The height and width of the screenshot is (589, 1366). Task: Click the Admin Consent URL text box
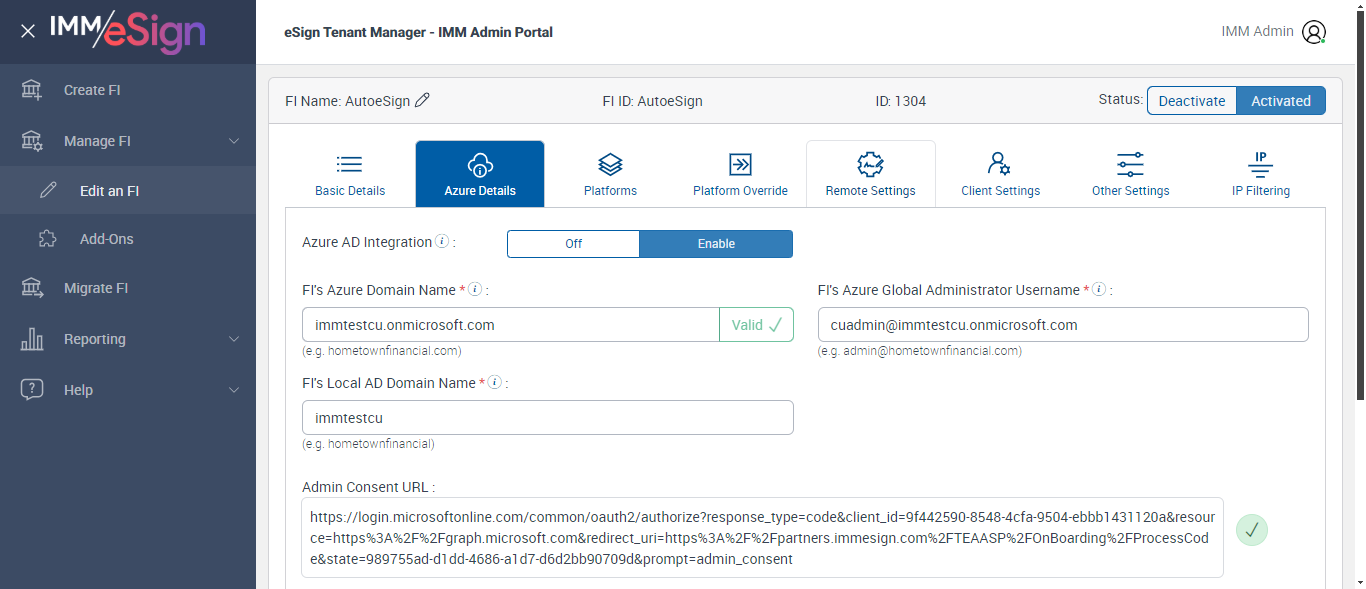pos(763,538)
